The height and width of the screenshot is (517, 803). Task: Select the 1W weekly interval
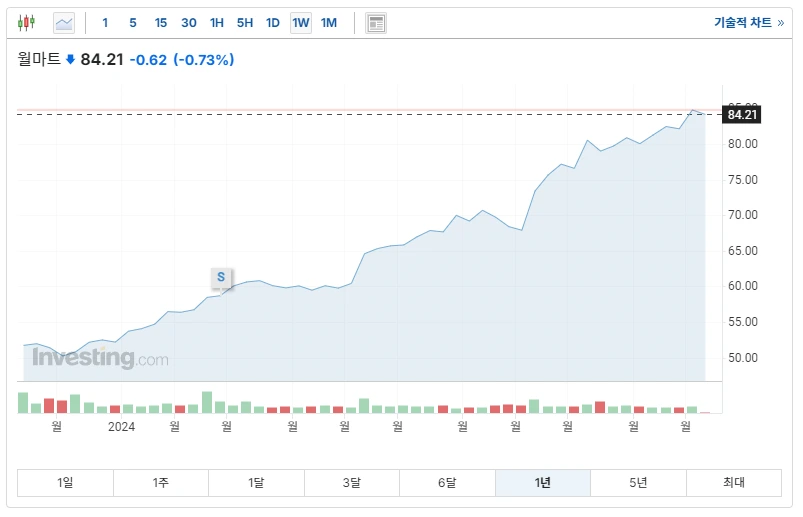pyautogui.click(x=301, y=23)
